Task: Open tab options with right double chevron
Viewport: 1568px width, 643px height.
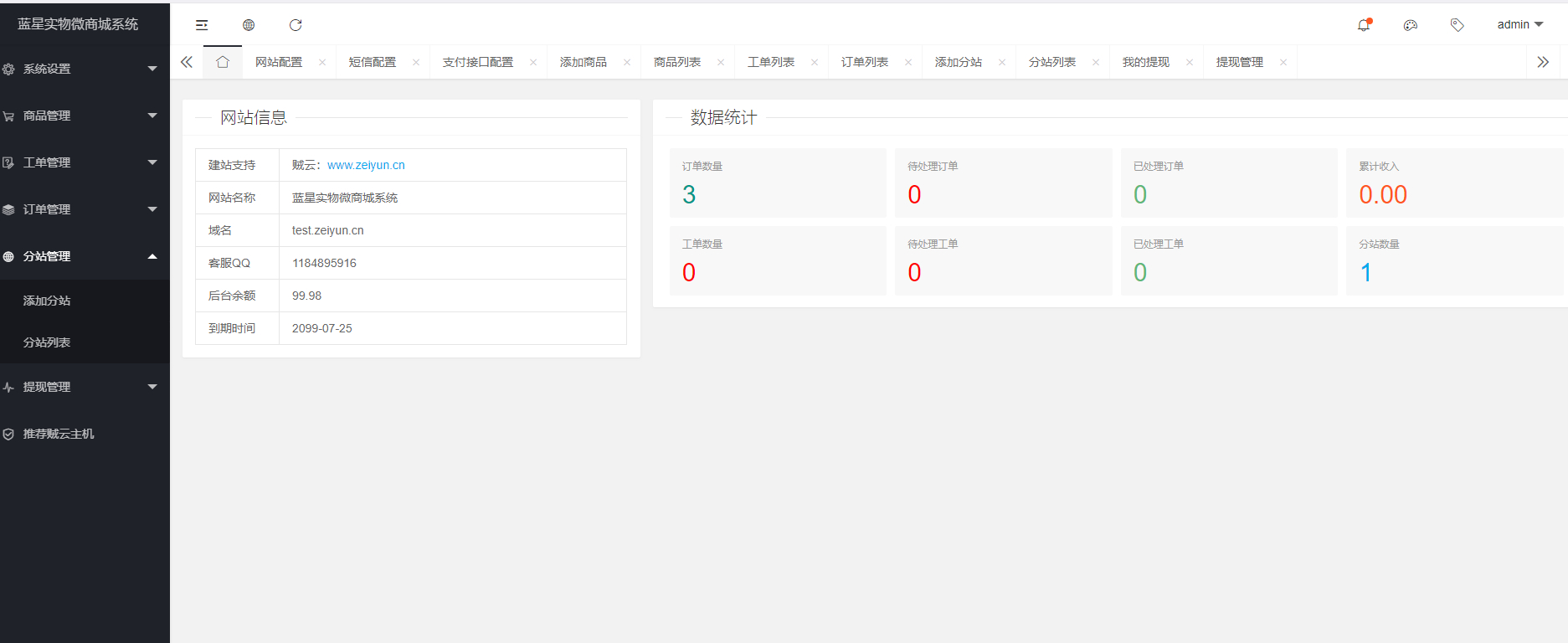Action: click(x=1543, y=62)
